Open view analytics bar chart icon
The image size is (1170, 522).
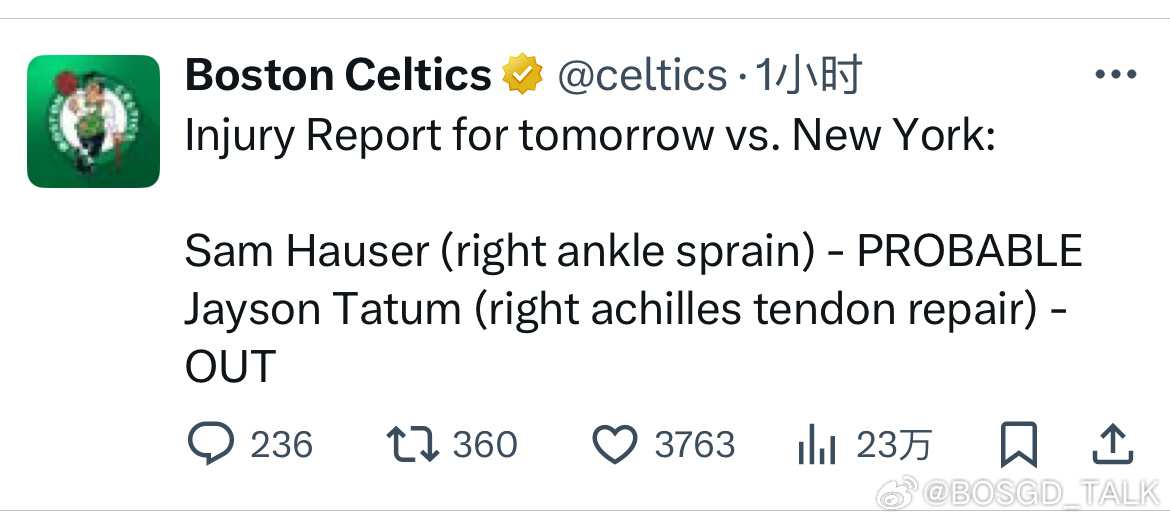click(817, 444)
